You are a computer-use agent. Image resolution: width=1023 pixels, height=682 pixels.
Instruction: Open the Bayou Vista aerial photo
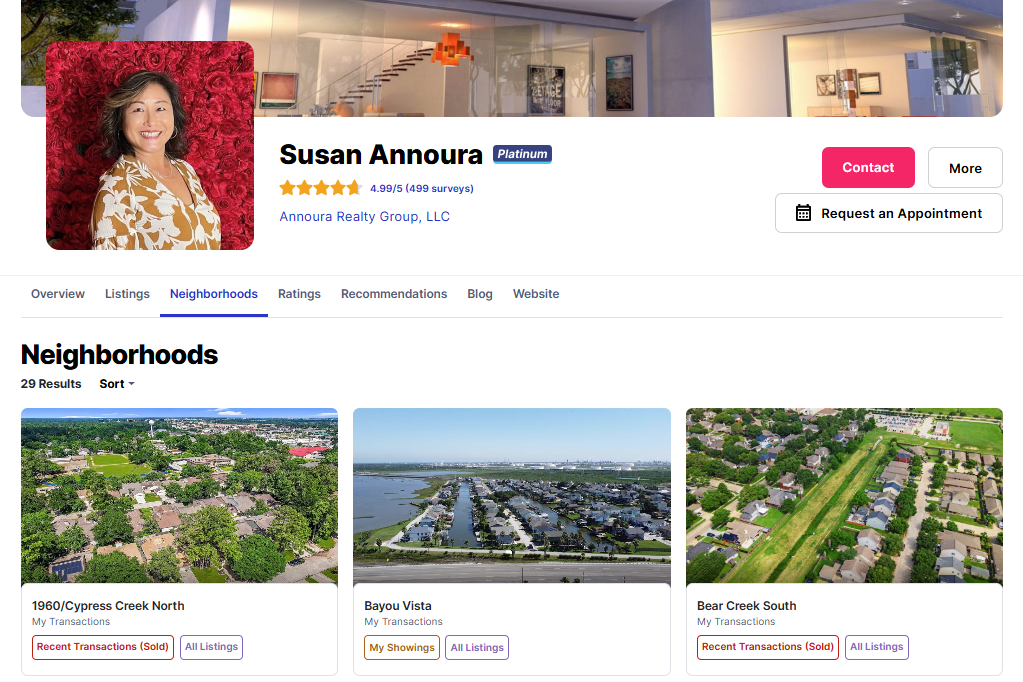point(512,496)
